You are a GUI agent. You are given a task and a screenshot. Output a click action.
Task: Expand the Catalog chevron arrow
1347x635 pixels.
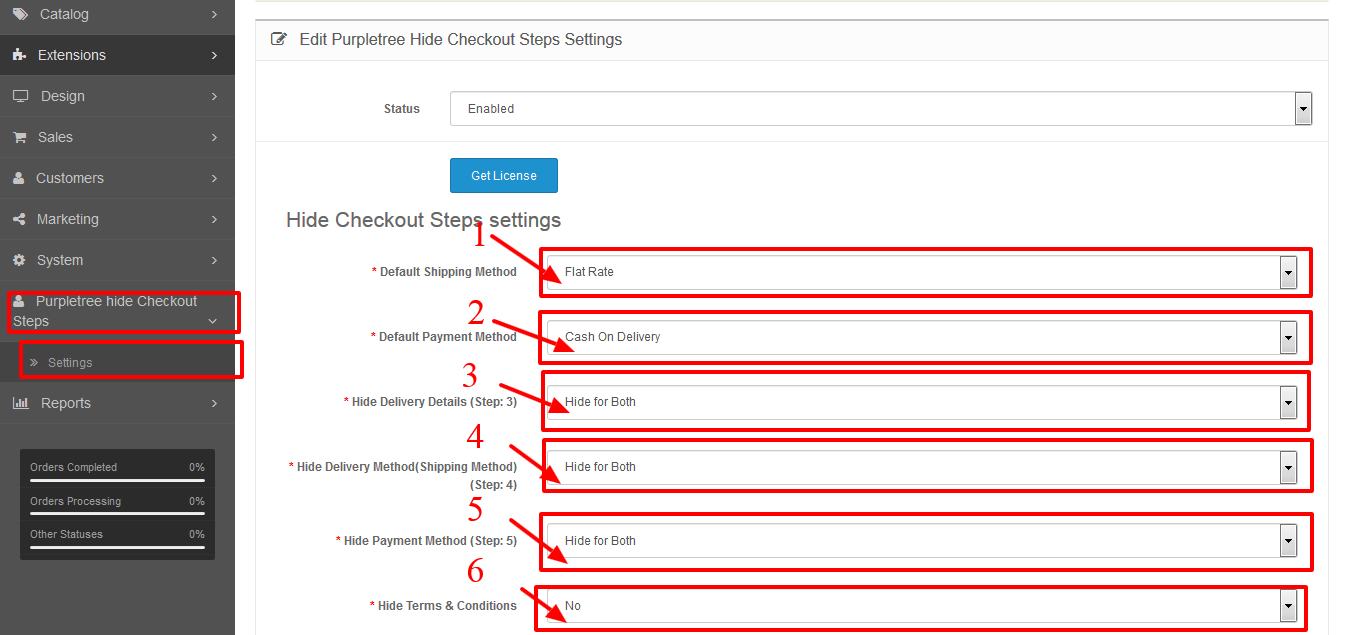pos(214,14)
